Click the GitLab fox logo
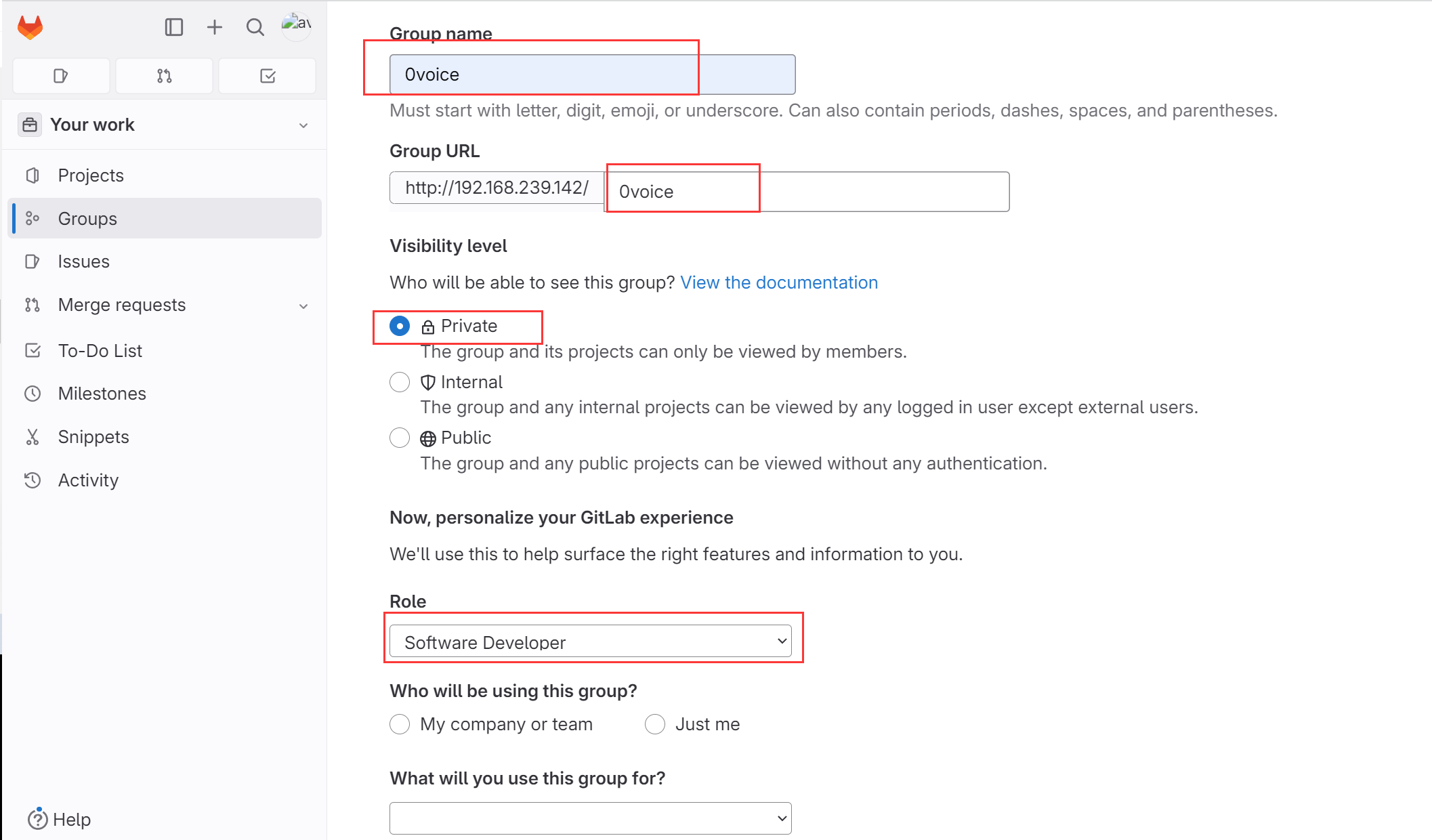The width and height of the screenshot is (1432, 840). pyautogui.click(x=30, y=27)
